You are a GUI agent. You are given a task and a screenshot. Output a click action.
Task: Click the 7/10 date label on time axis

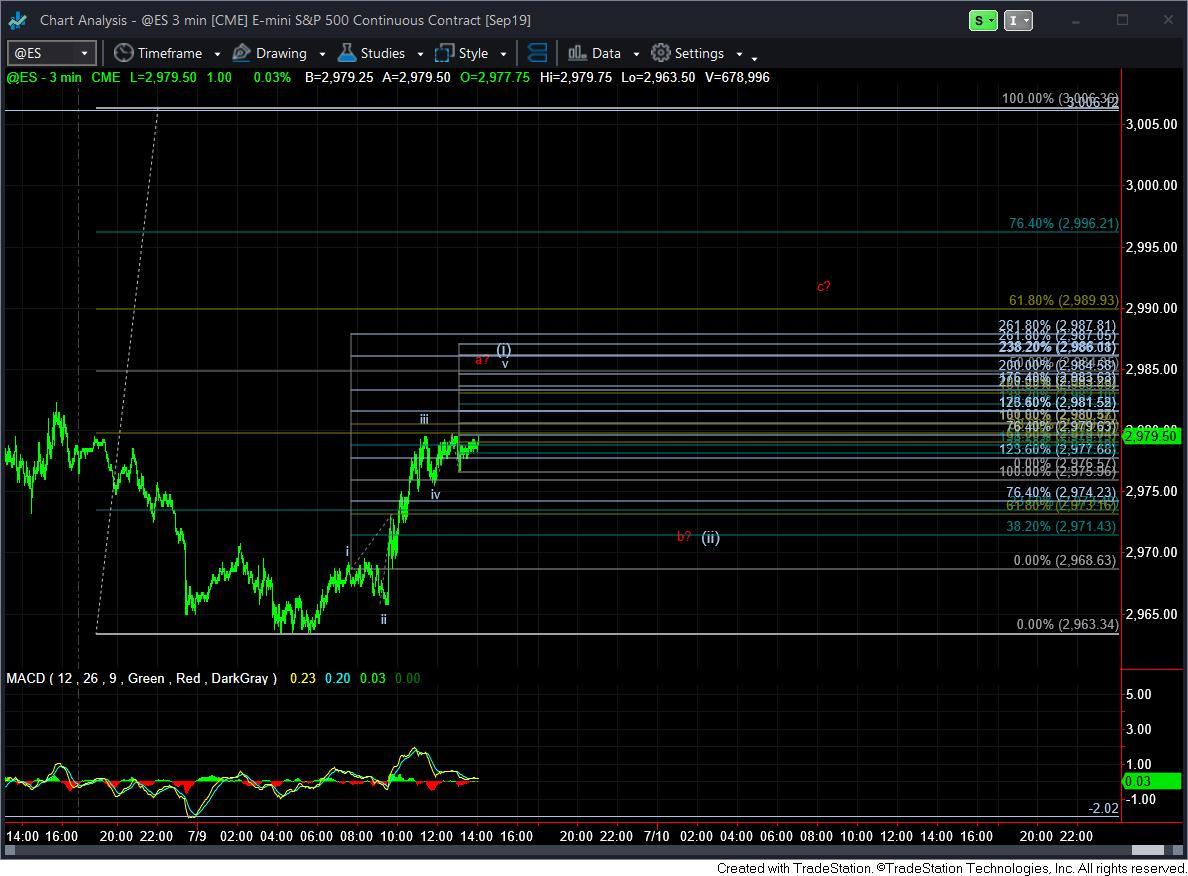click(x=656, y=836)
